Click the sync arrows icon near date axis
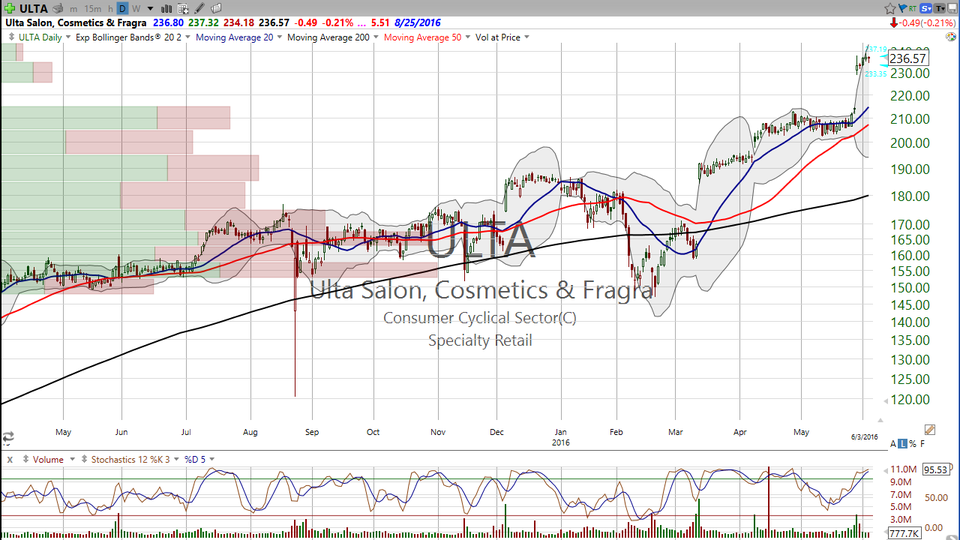The height and width of the screenshot is (540, 960). pos(8,437)
